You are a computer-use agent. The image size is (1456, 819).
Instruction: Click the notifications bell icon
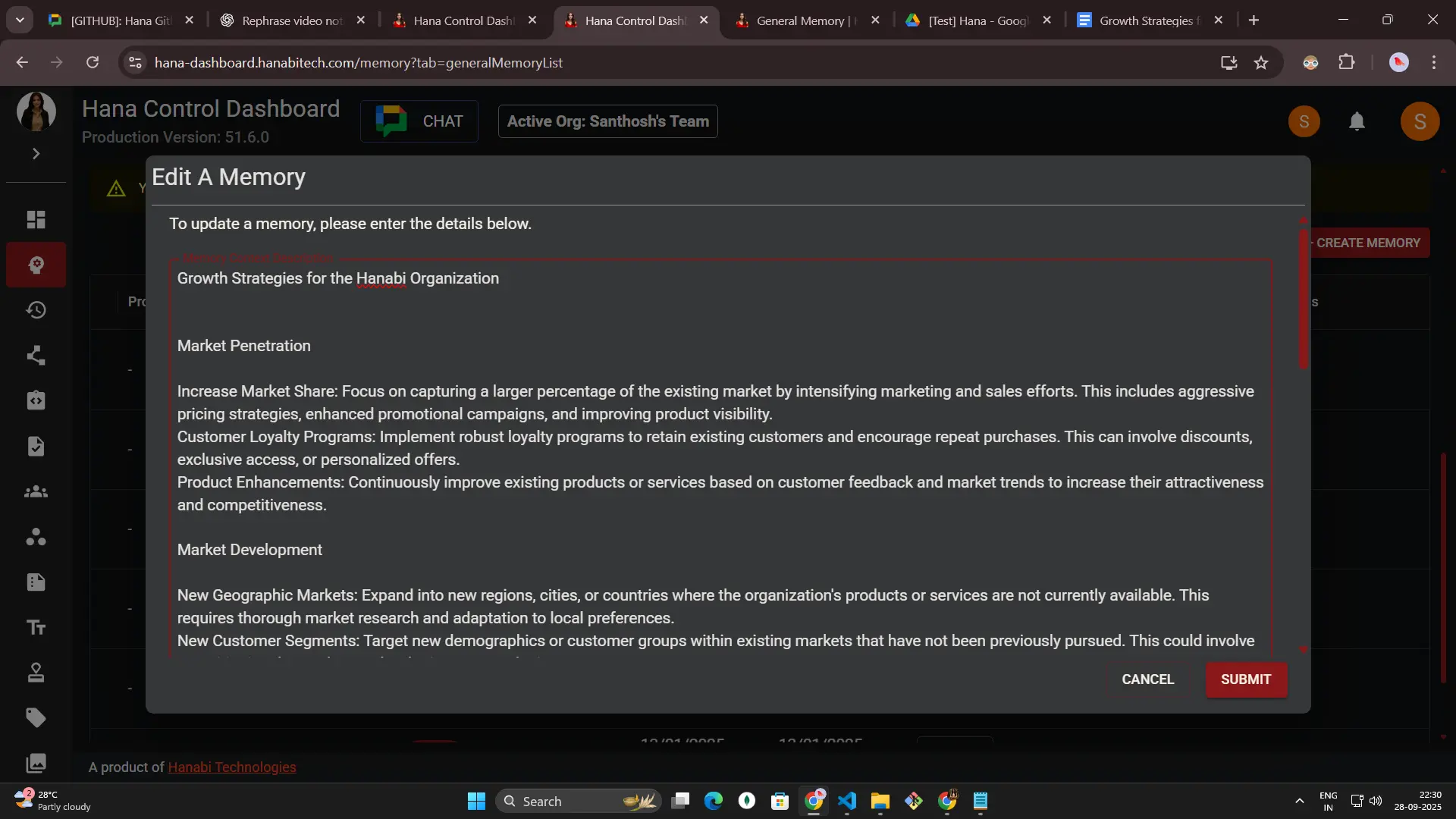click(x=1357, y=121)
